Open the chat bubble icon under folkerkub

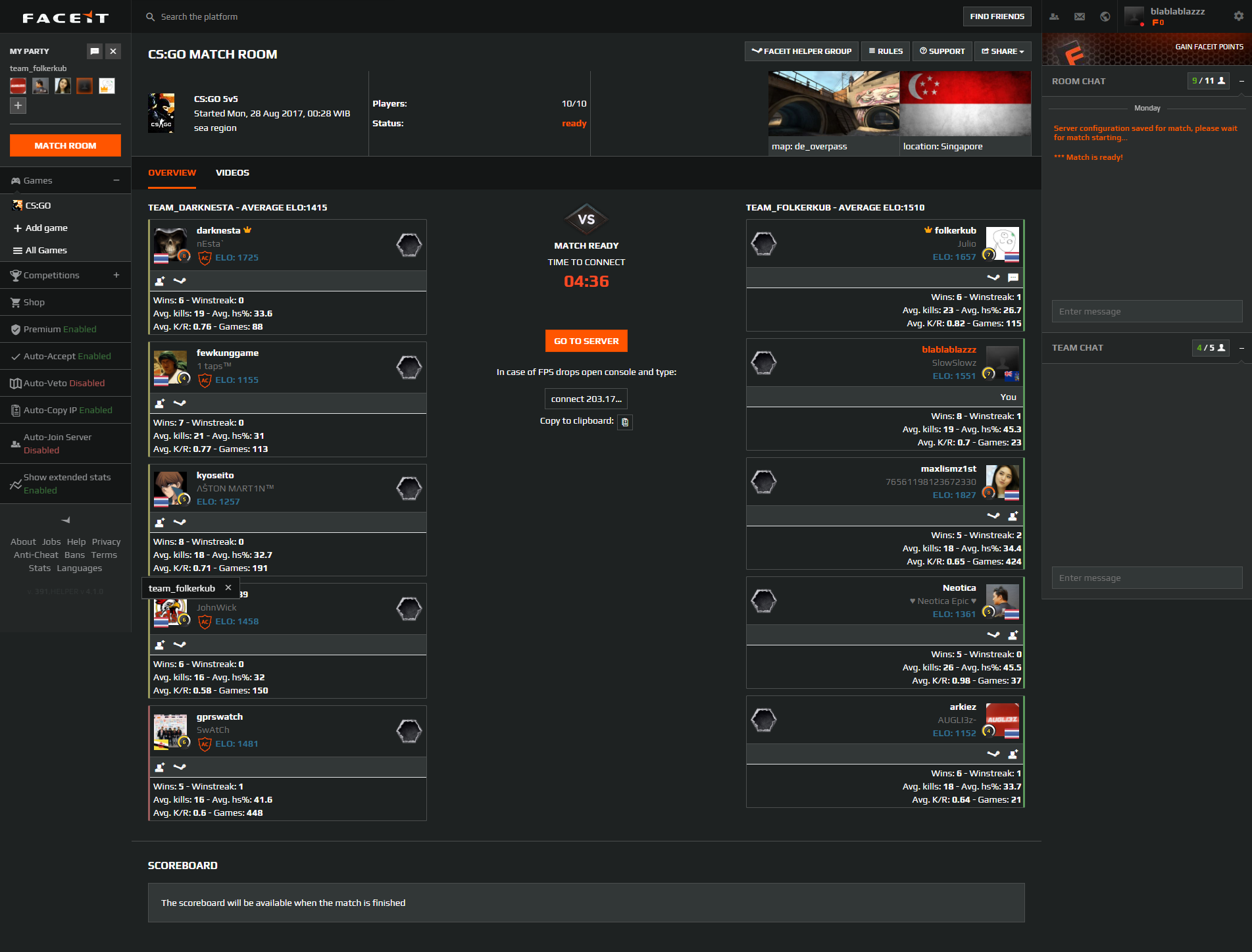click(1013, 278)
